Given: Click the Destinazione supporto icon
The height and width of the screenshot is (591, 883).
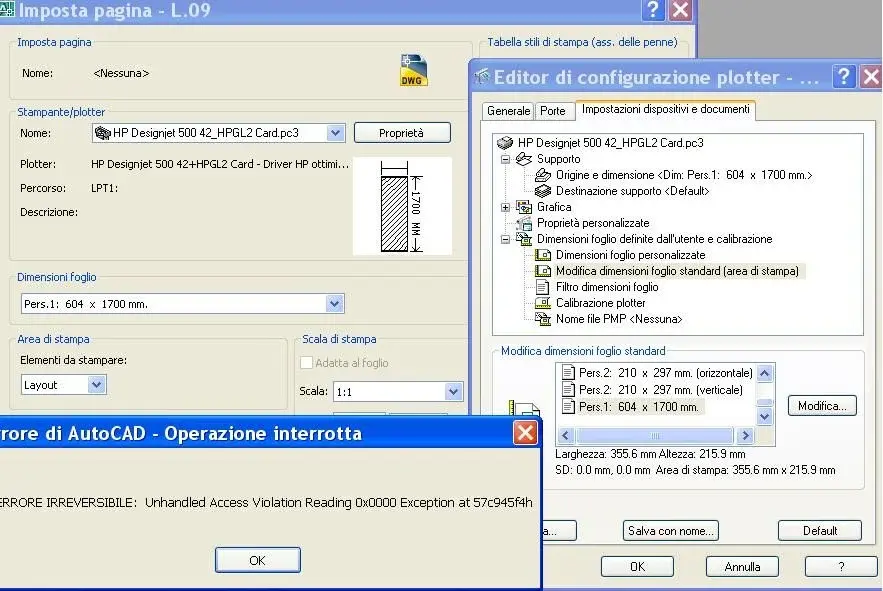Looking at the screenshot, I should click(543, 191).
